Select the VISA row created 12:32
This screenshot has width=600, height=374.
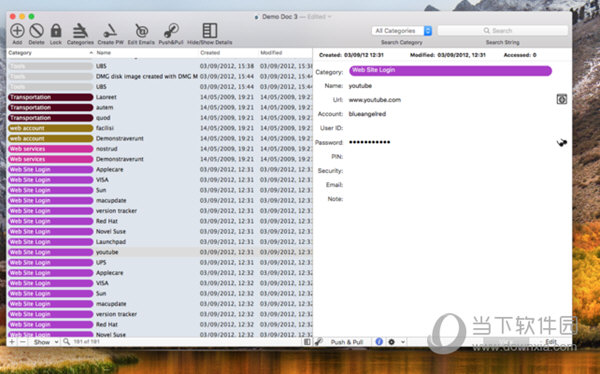(x=160, y=283)
